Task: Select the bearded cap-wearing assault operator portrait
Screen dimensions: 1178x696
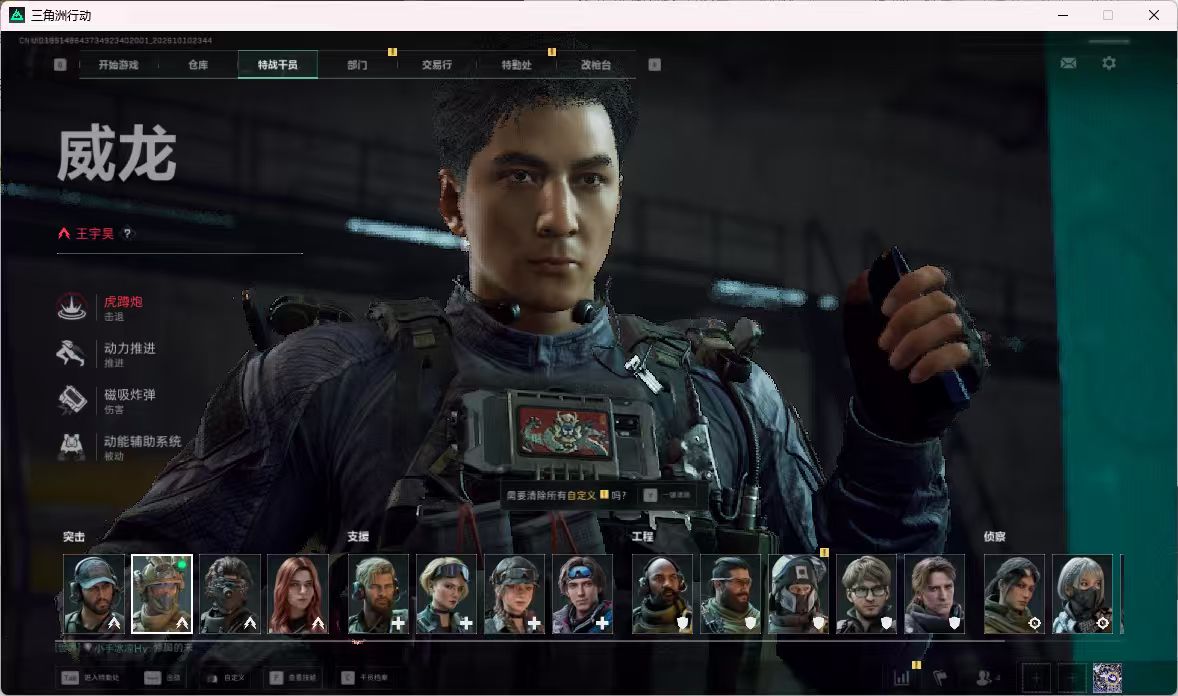Action: point(94,594)
